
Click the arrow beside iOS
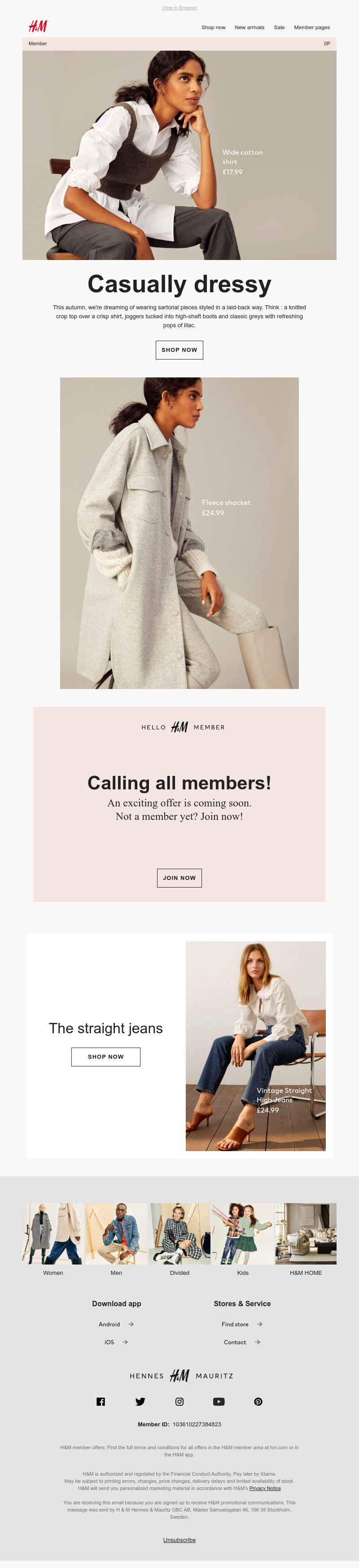tap(125, 1342)
